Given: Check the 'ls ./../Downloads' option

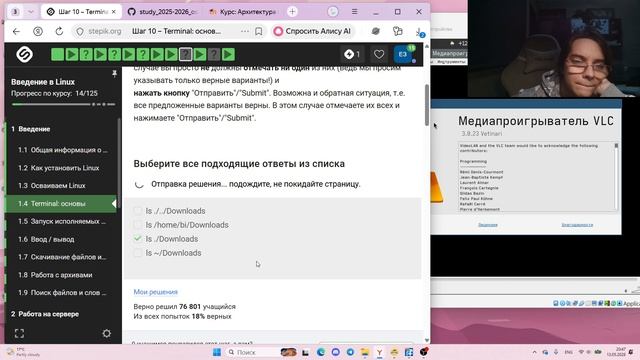Looking at the screenshot, I should coord(138,211).
